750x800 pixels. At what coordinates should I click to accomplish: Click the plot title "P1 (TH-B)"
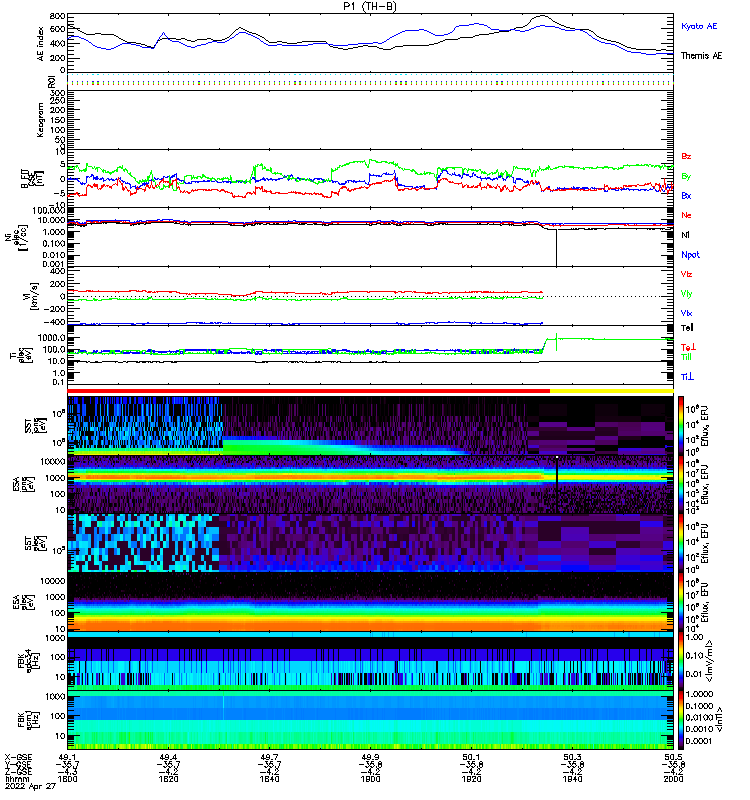pos(369,6)
